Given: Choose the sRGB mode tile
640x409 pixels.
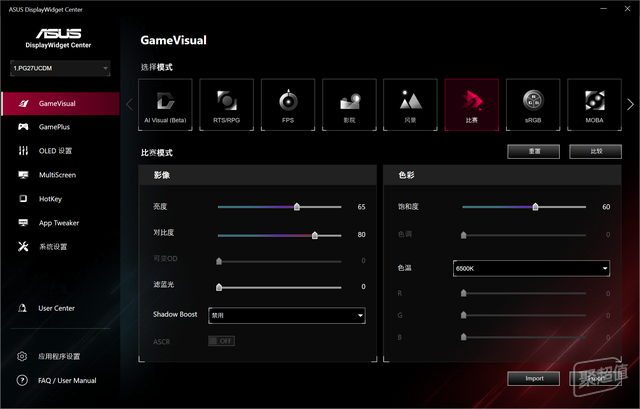Looking at the screenshot, I should click(x=533, y=105).
